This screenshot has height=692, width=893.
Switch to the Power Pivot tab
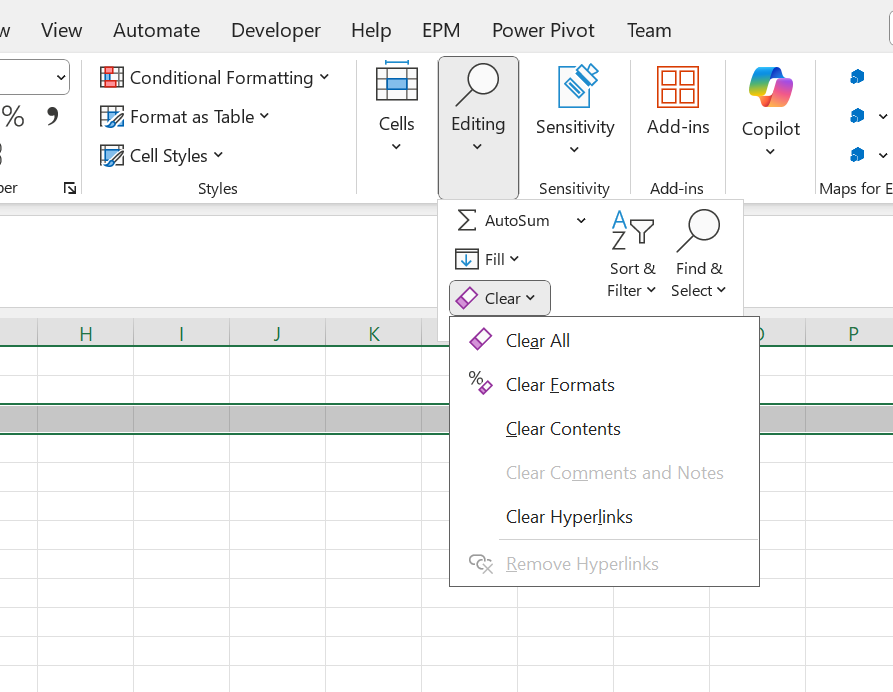point(544,30)
